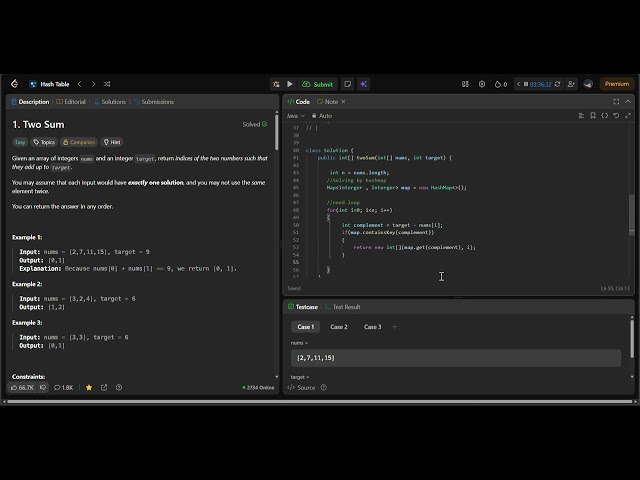640x480 pixels.
Task: Click the Easy difficulty tag
Action: click(x=20, y=142)
